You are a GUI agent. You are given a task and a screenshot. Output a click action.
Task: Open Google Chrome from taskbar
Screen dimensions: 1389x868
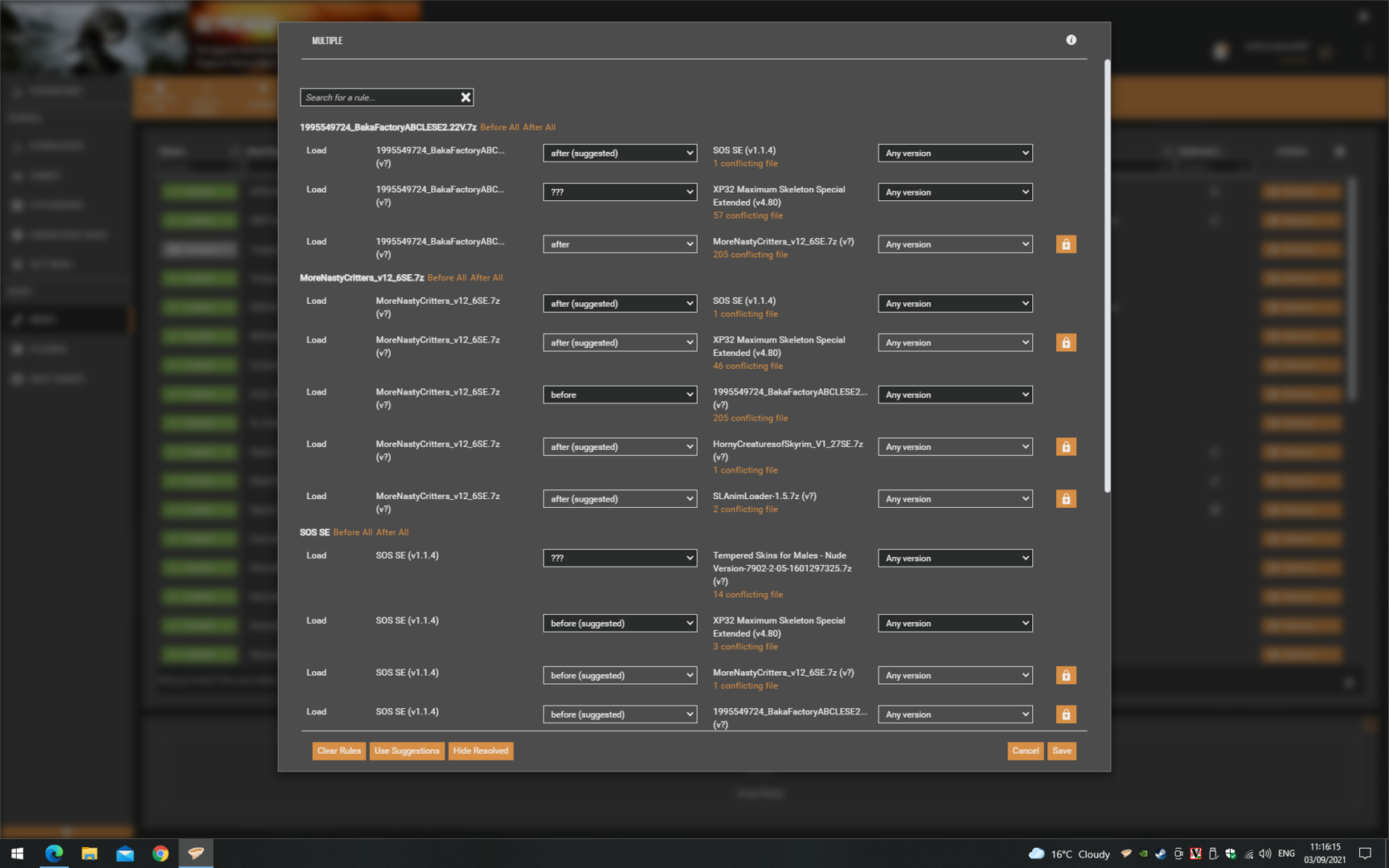pyautogui.click(x=160, y=854)
